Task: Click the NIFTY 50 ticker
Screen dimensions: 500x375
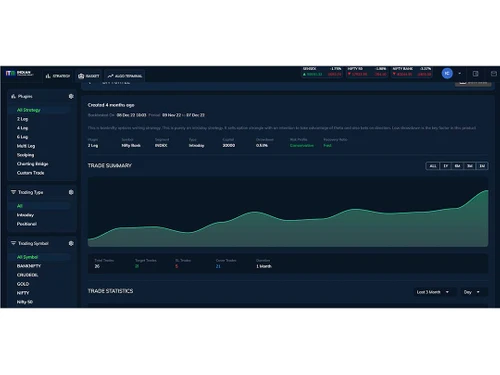Action: 367,72
